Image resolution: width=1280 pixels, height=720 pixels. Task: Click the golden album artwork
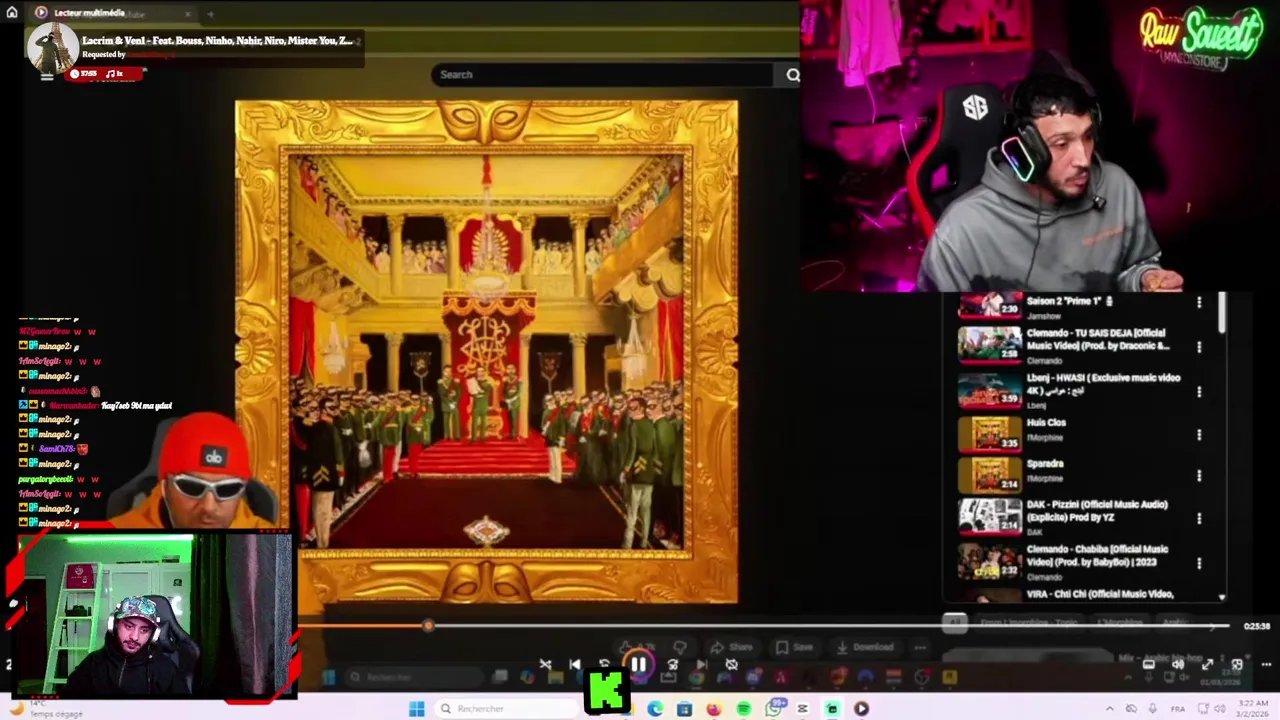coord(487,352)
